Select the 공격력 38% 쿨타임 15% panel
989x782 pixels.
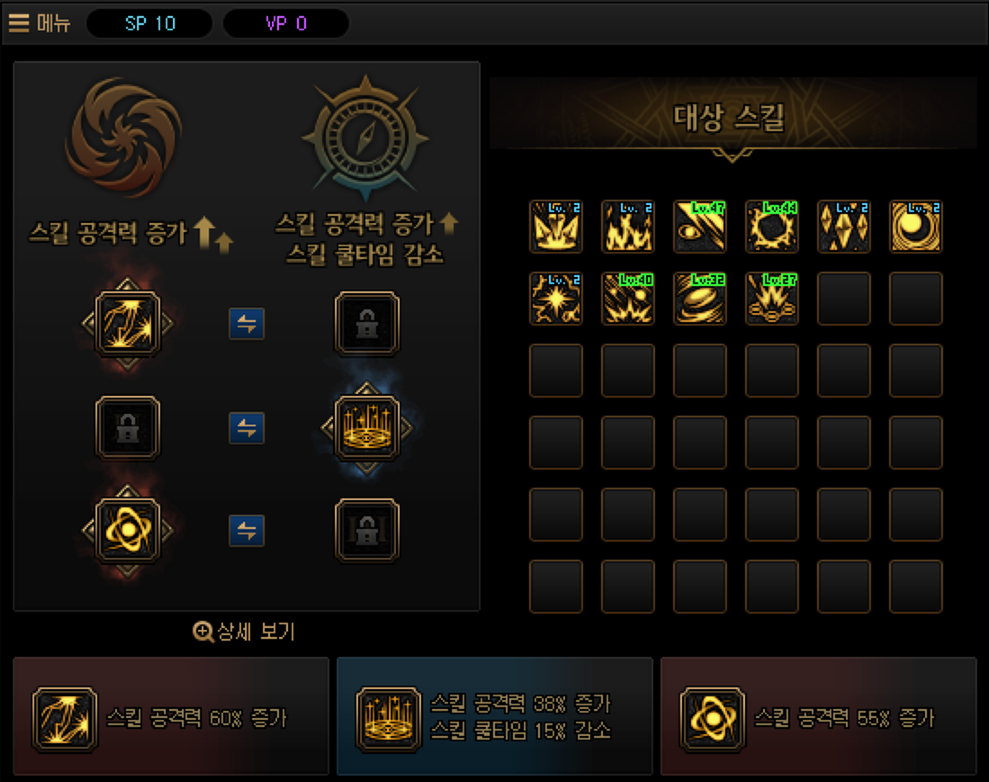494,716
